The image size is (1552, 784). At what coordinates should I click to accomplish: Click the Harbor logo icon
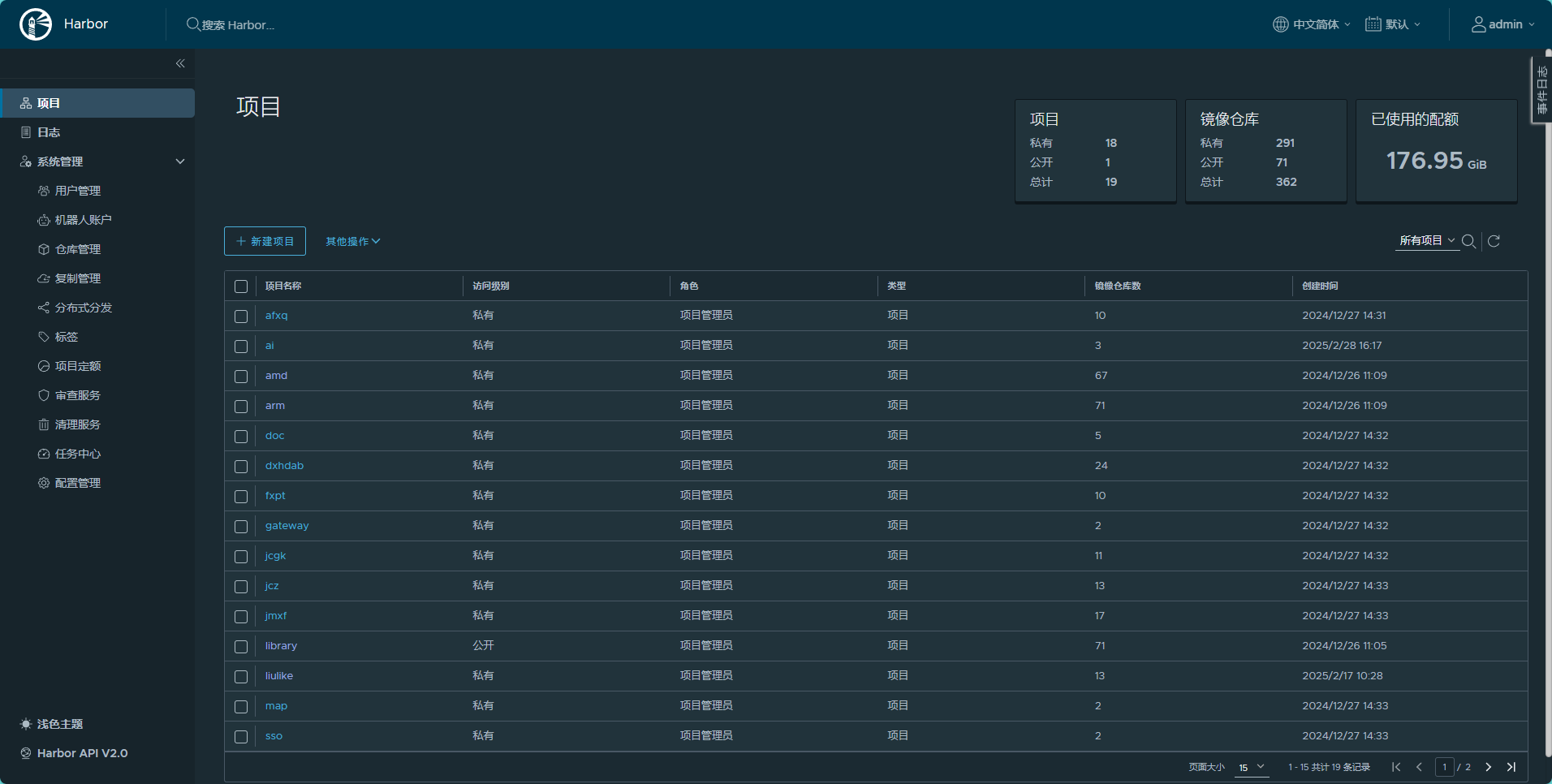pyautogui.click(x=36, y=24)
